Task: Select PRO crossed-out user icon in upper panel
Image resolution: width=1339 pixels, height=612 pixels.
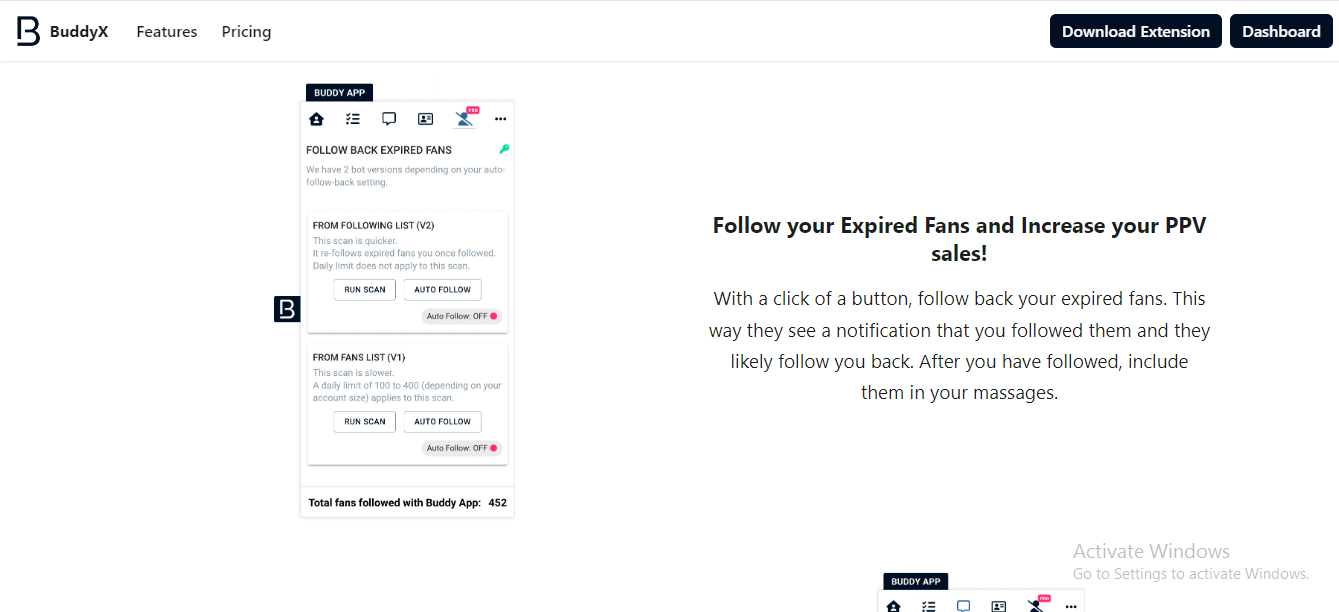Action: pyautogui.click(x=464, y=119)
